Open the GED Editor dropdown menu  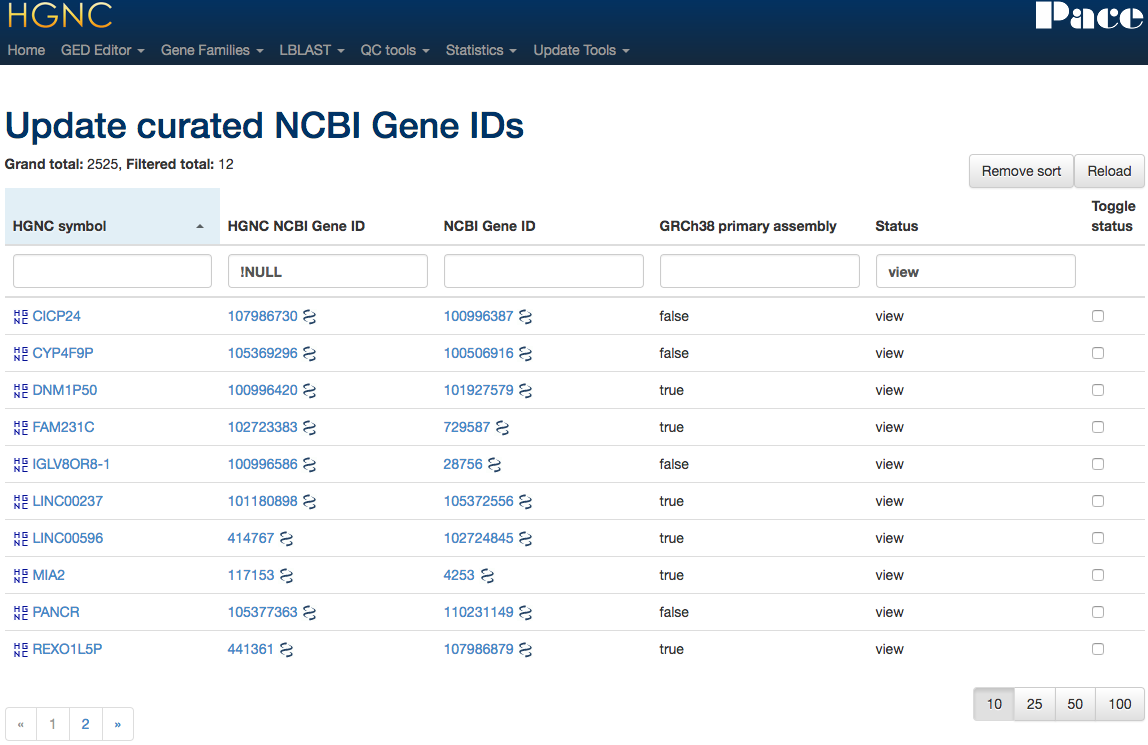(x=102, y=50)
